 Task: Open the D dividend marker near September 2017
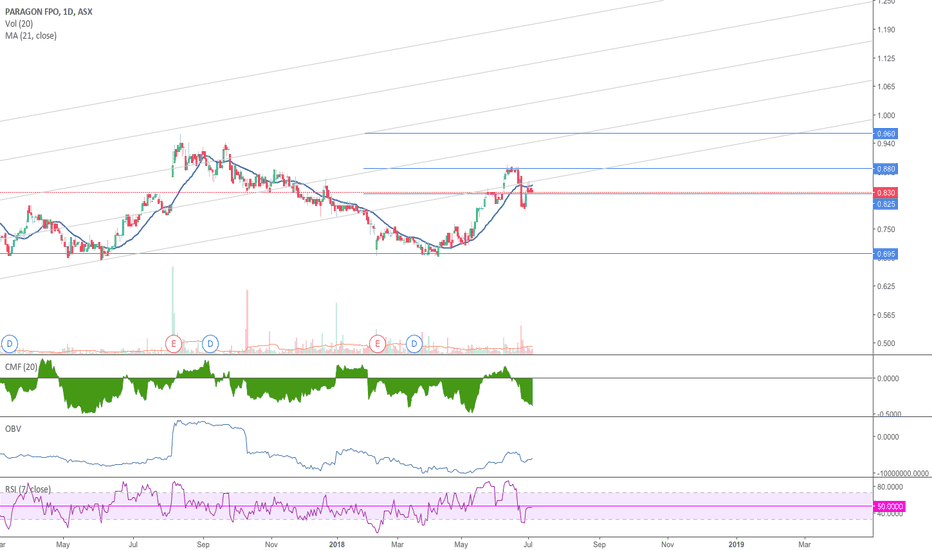tap(210, 343)
